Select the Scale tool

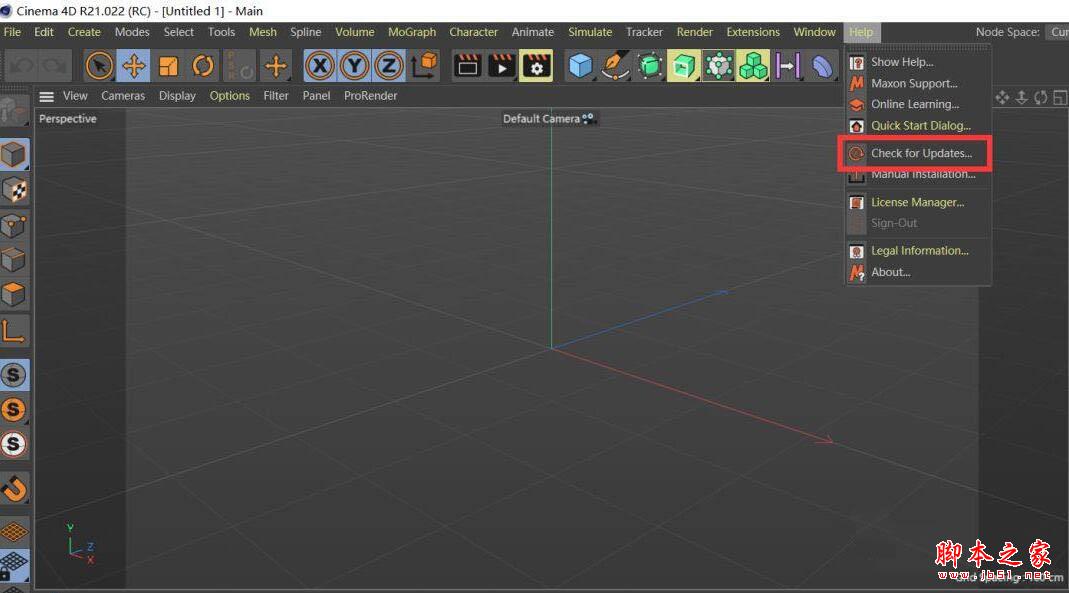170,65
